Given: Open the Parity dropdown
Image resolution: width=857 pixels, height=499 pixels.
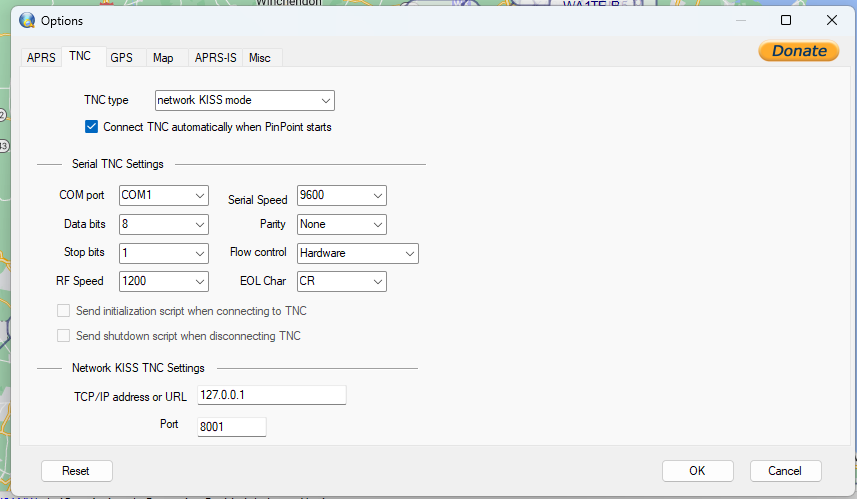Looking at the screenshot, I should 342,224.
